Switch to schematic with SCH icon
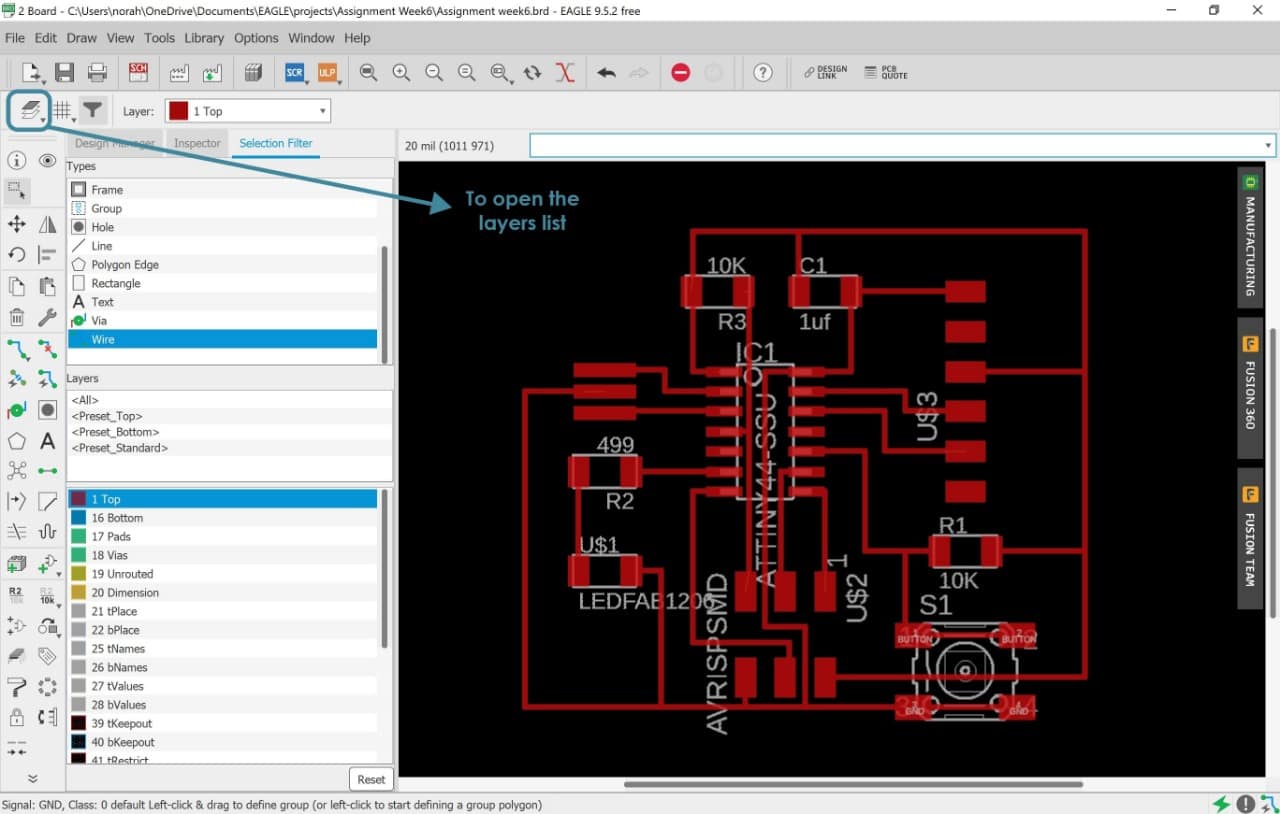This screenshot has width=1280, height=814. click(x=139, y=72)
